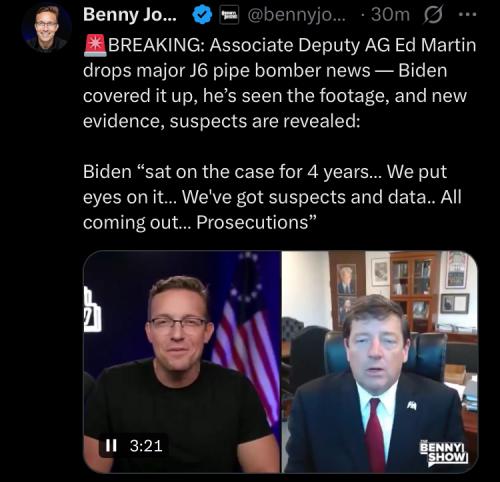Viewport: 500px width, 482px height.
Task: Click the red siren emoji before BREAKING
Action: [95, 45]
